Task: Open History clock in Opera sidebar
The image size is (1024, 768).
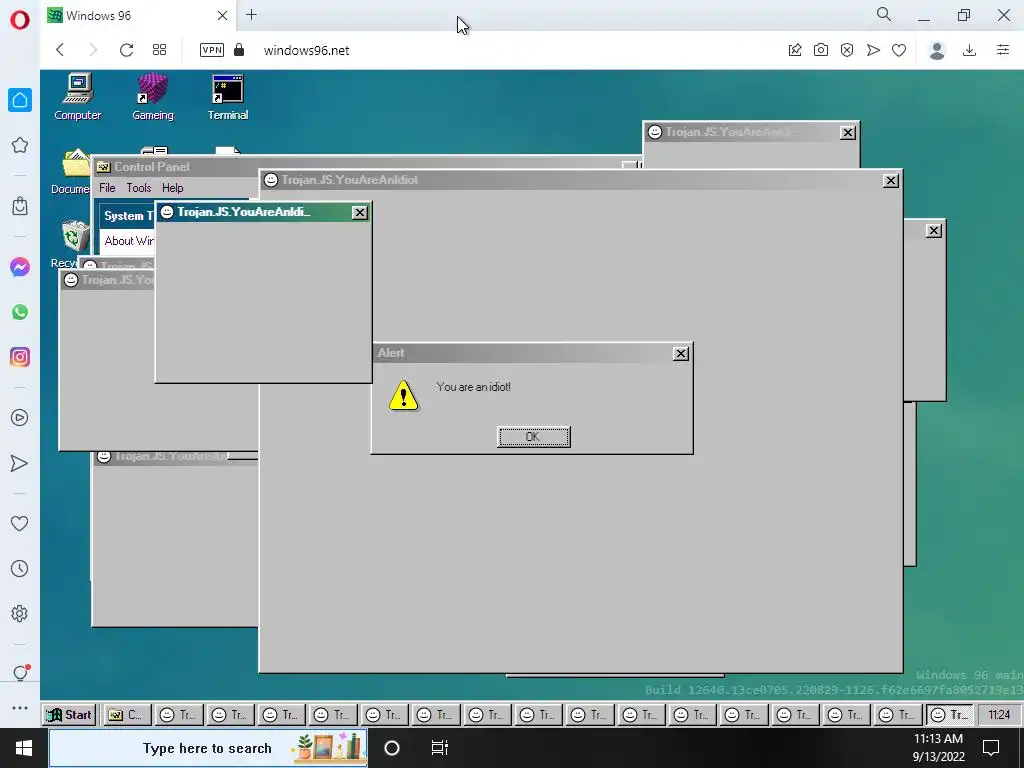Action: click(x=20, y=569)
